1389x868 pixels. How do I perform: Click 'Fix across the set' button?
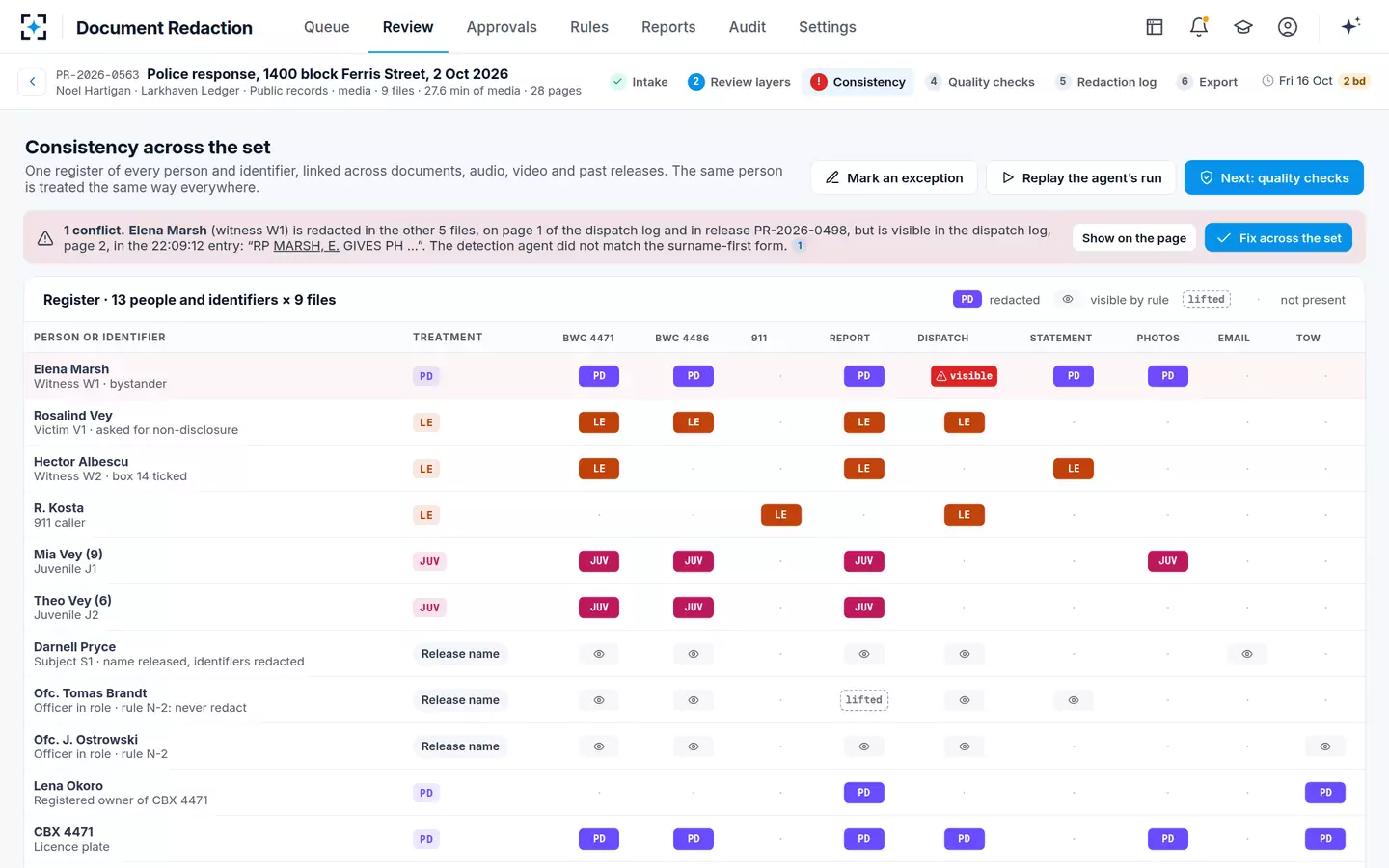1278,238
